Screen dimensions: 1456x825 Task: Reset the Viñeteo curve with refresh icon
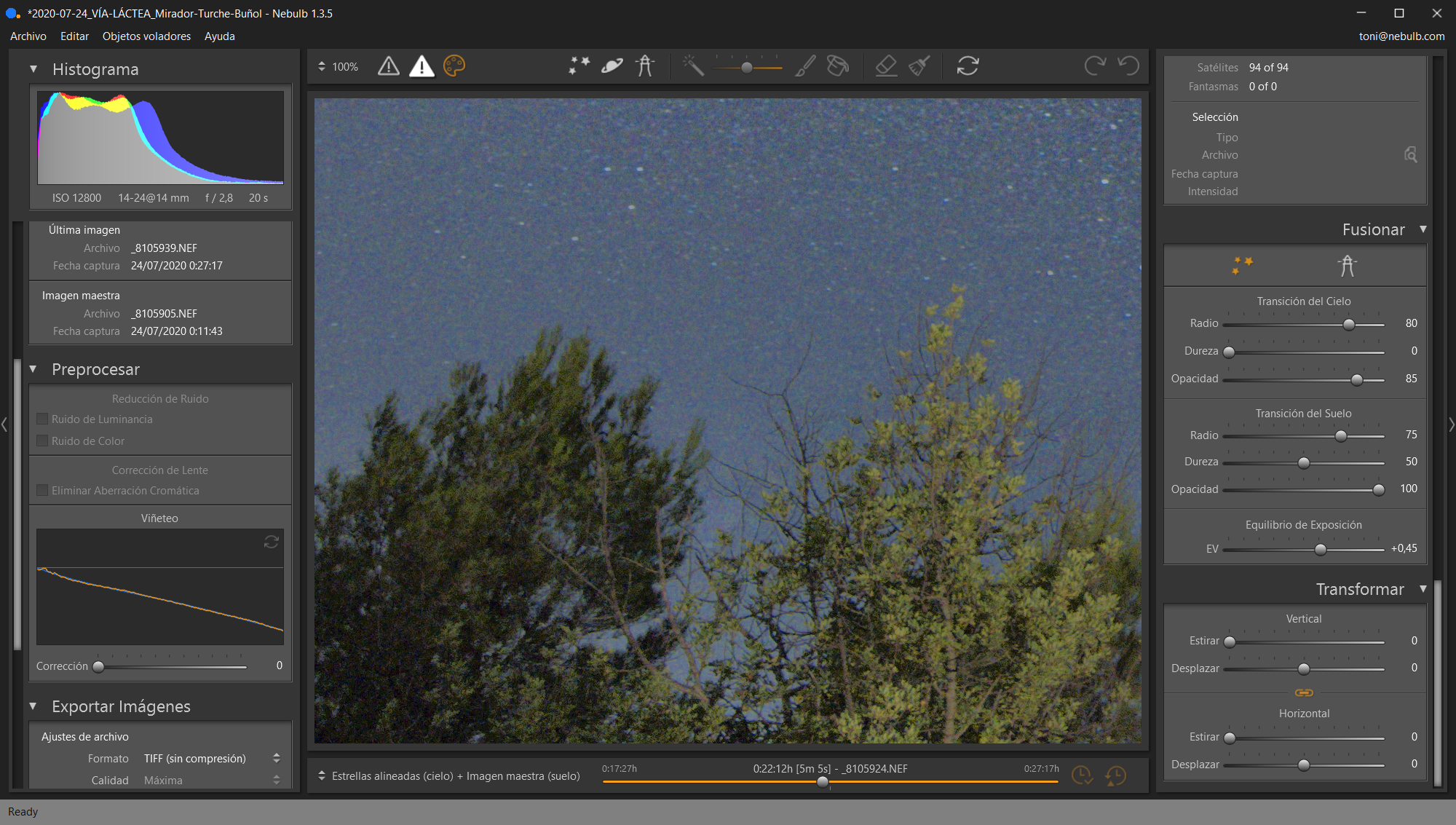click(x=272, y=542)
